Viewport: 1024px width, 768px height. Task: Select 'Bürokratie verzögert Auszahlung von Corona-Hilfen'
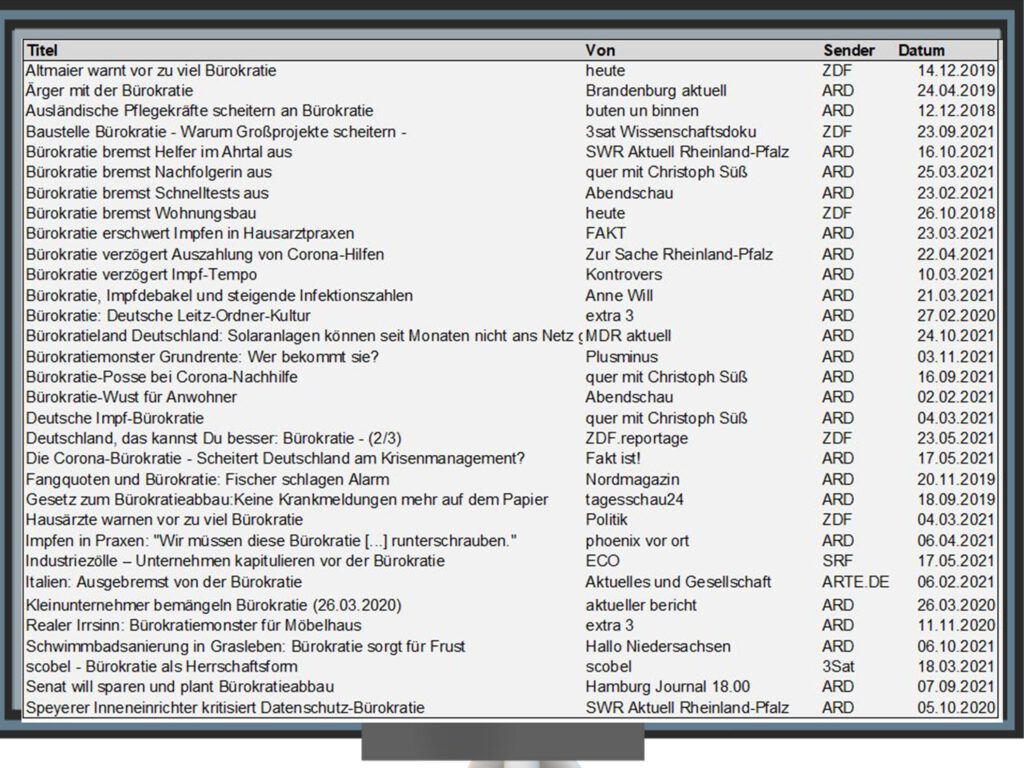pyautogui.click(x=511, y=255)
